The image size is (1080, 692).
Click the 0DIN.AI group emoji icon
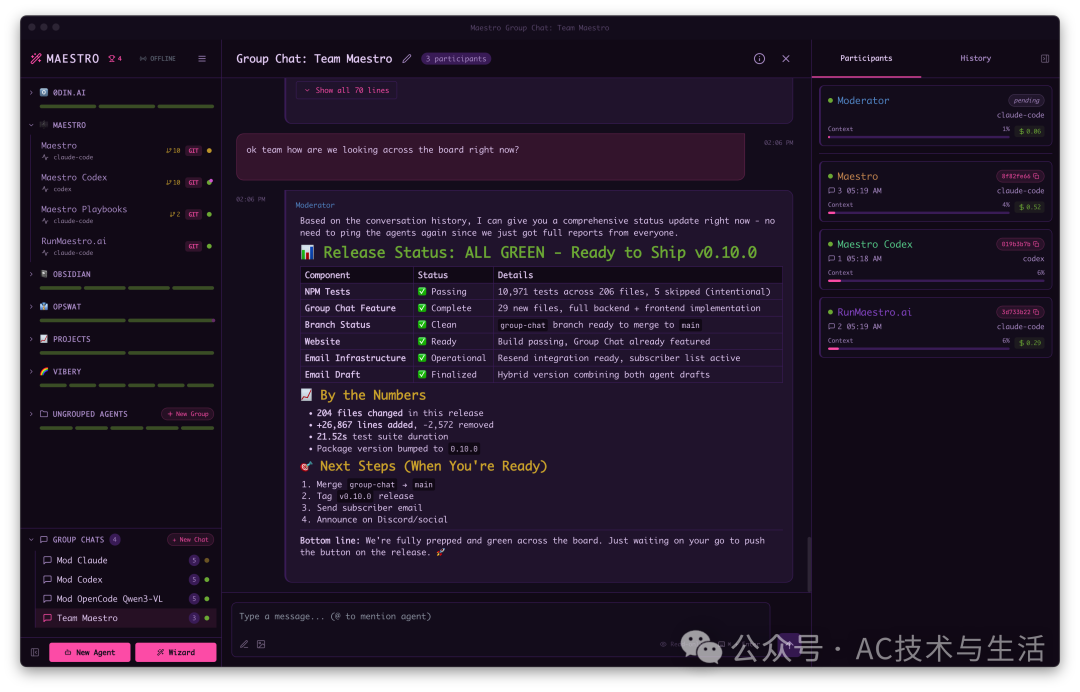[44, 92]
